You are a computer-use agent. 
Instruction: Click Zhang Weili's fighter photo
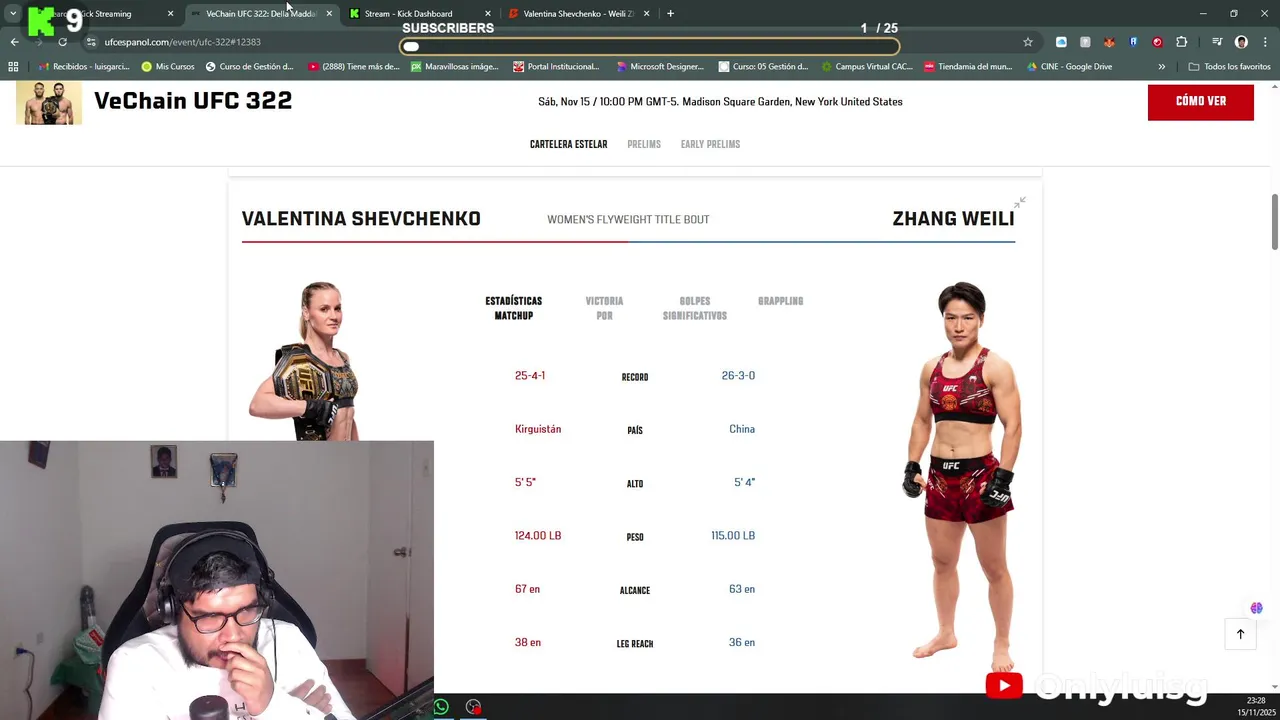(960, 476)
